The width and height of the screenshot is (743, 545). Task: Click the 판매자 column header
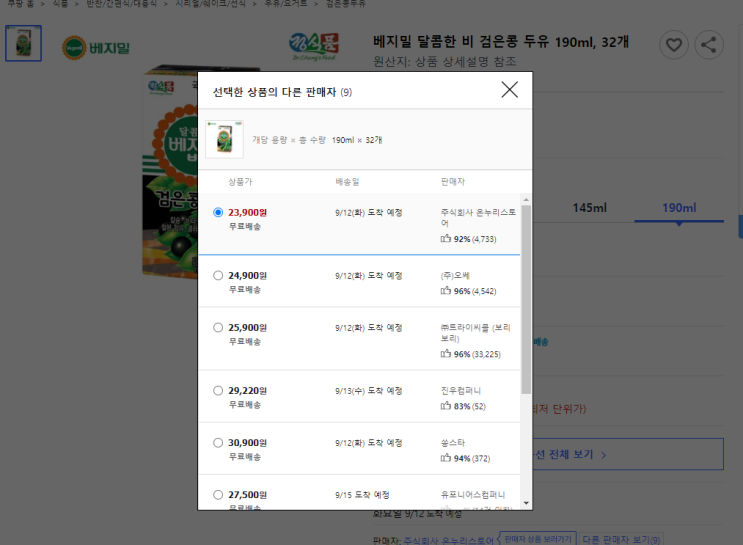click(453, 182)
